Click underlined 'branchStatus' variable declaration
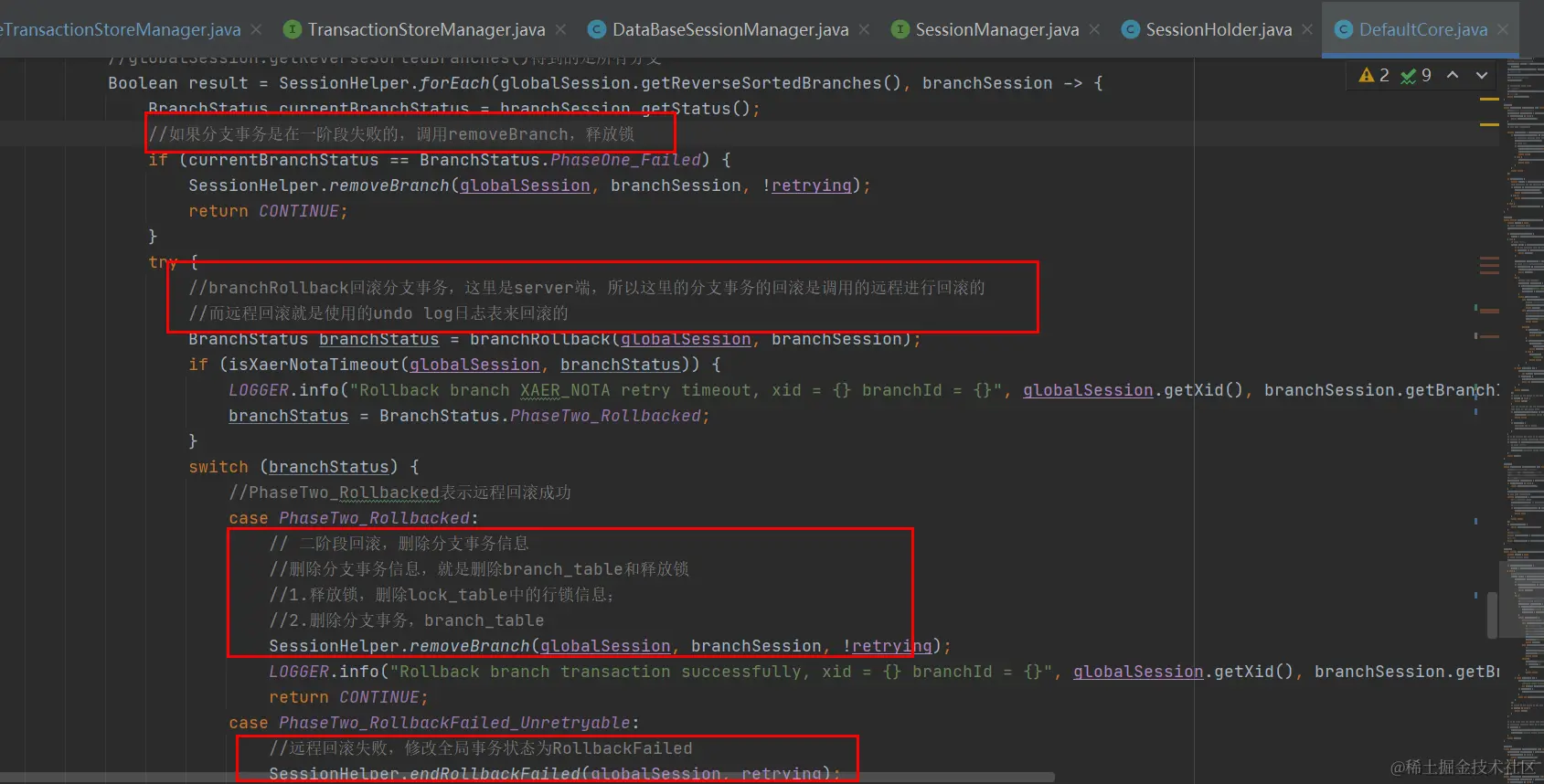This screenshot has width=1544, height=784. 379,339
